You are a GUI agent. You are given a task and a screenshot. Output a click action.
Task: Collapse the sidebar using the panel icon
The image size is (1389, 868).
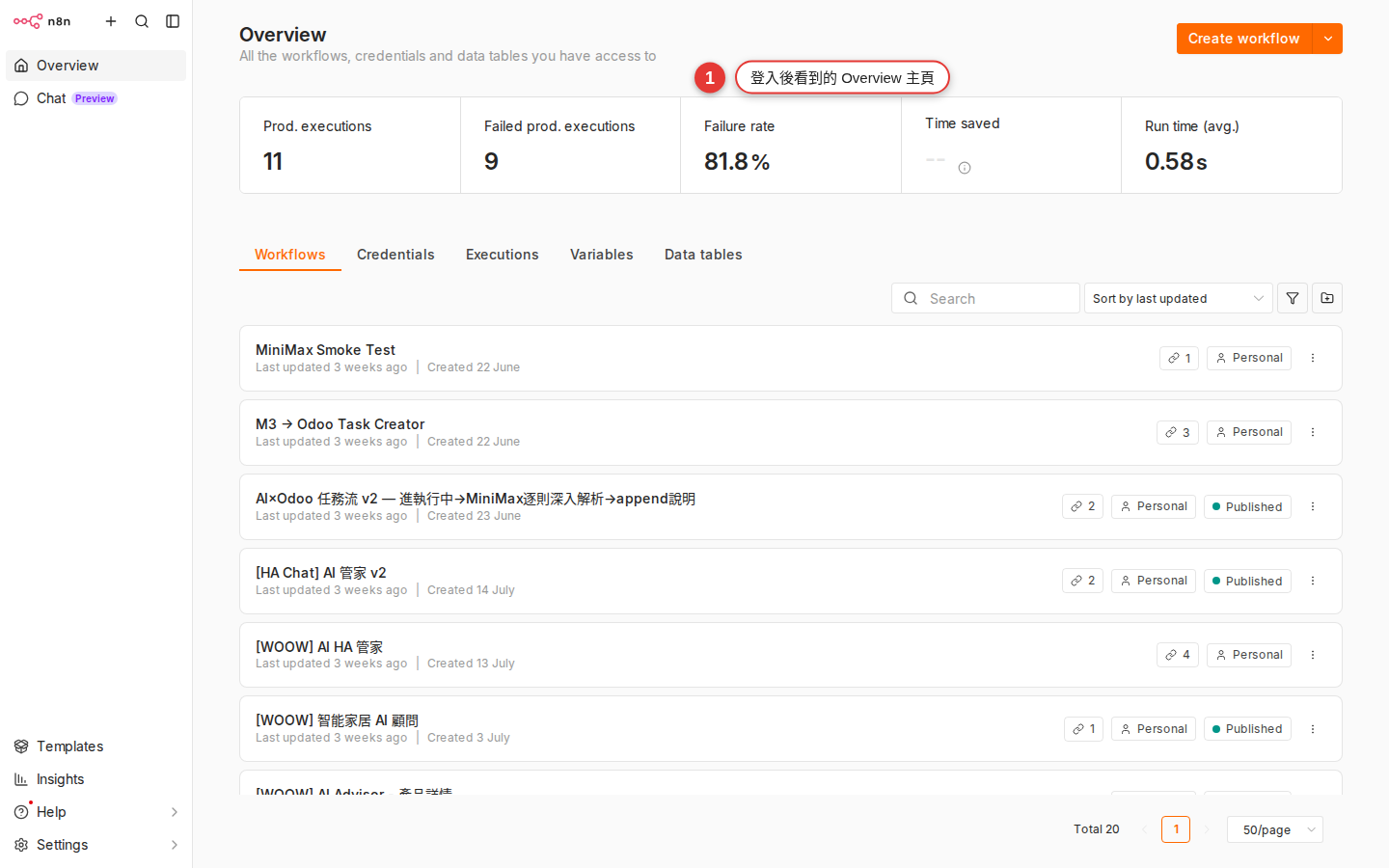click(x=173, y=21)
